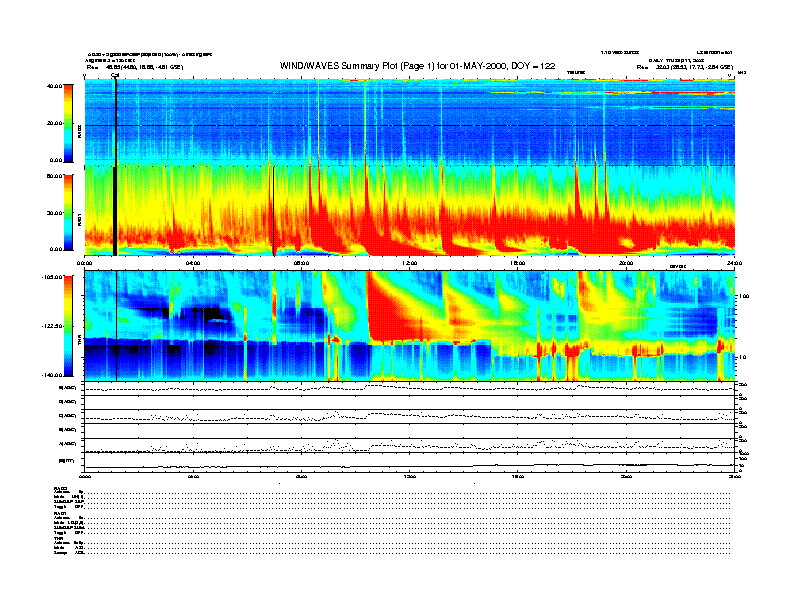Click the TNR color scale bar
Screen dimensions: 792x612
[x=68, y=326]
